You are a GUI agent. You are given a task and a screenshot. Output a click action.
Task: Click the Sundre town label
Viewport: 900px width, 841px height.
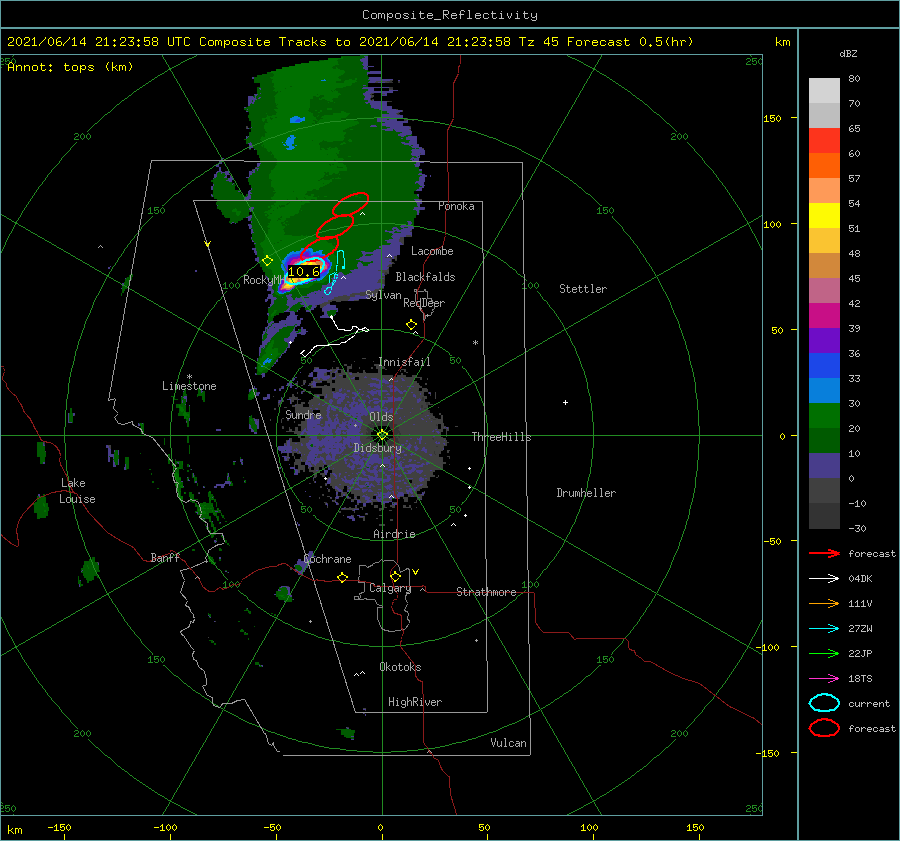tap(303, 414)
